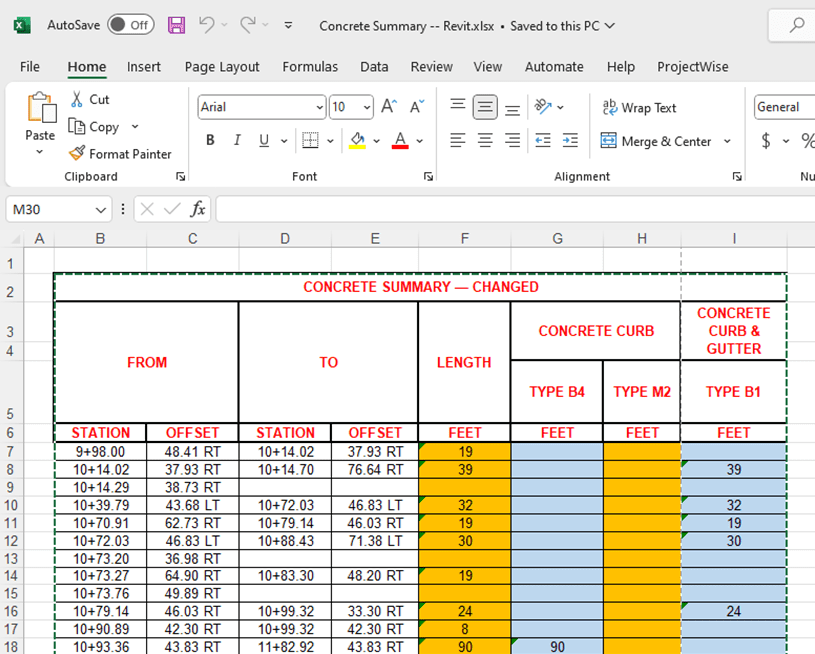
Task: Click Increase Font Size icon
Action: [x=389, y=107]
